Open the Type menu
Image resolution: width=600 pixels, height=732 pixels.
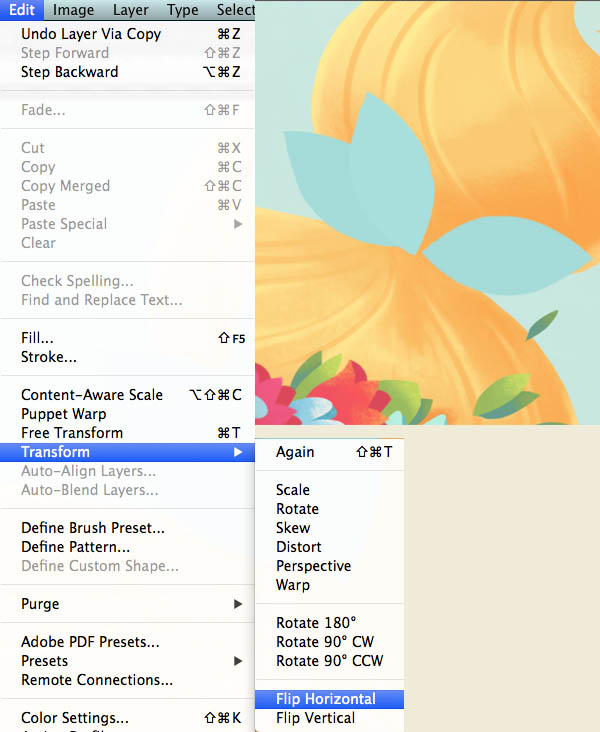pos(182,10)
